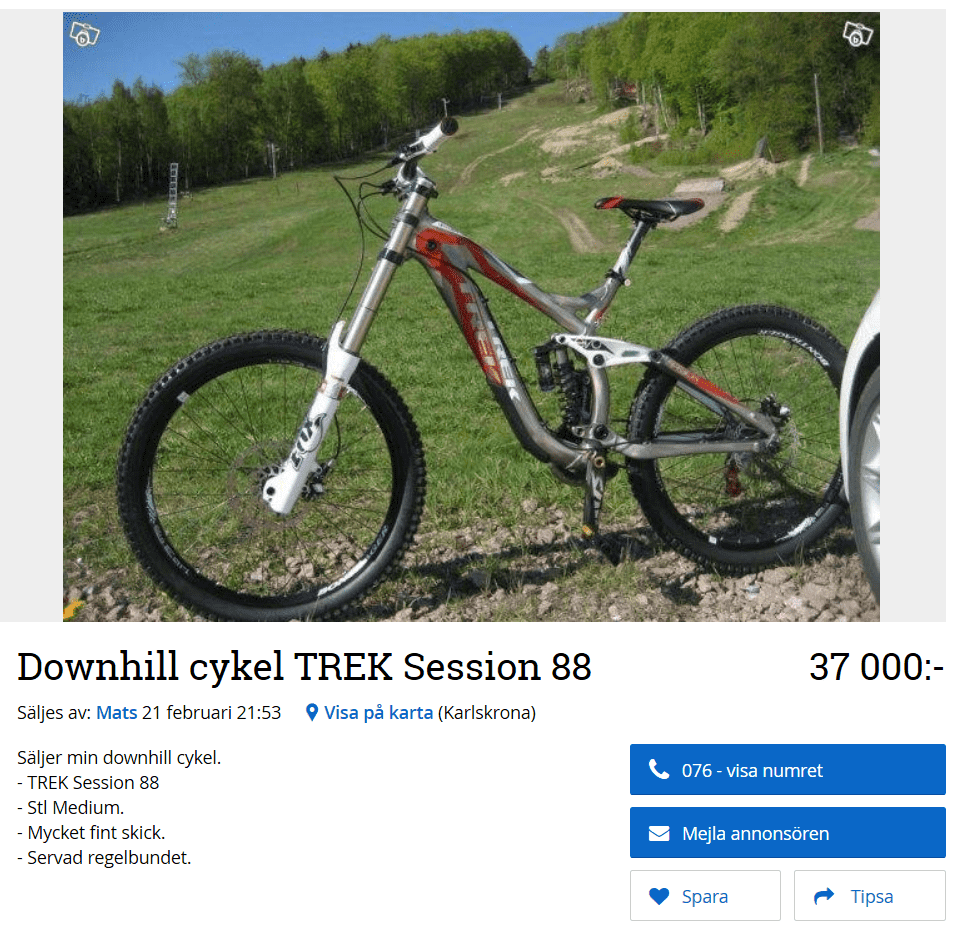Click the posting date 21 februari 21:53
961x926 pixels.
tap(211, 713)
